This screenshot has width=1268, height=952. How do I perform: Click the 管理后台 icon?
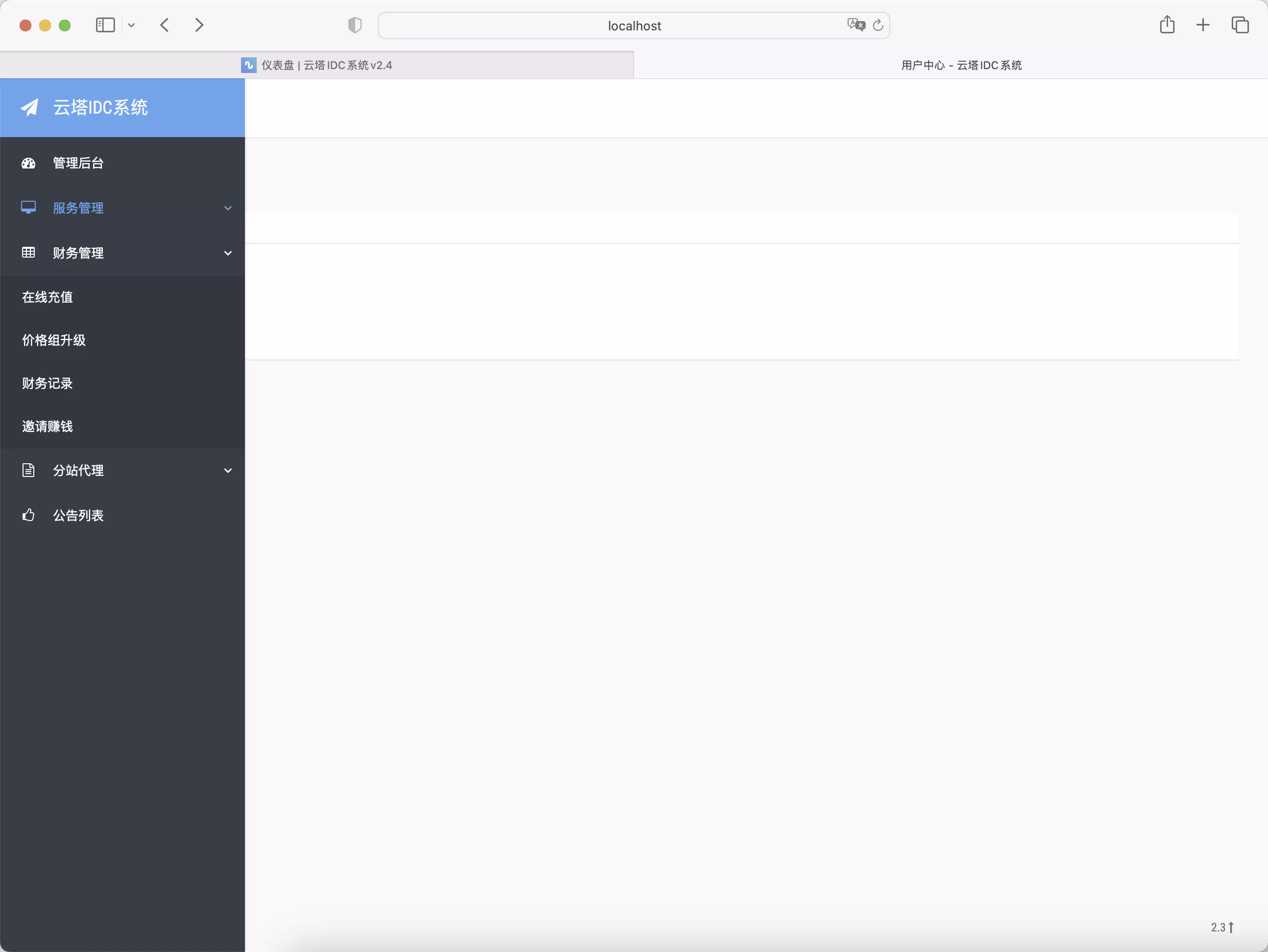28,163
